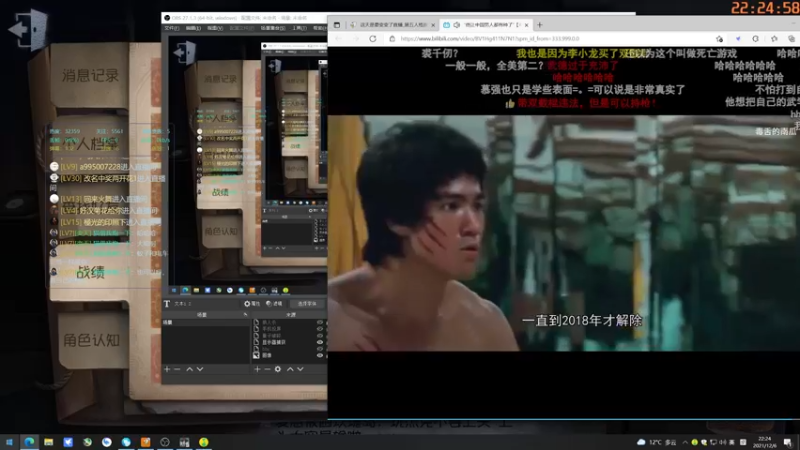
Task: Open browser tab actions menu icon
Action: (337, 24)
